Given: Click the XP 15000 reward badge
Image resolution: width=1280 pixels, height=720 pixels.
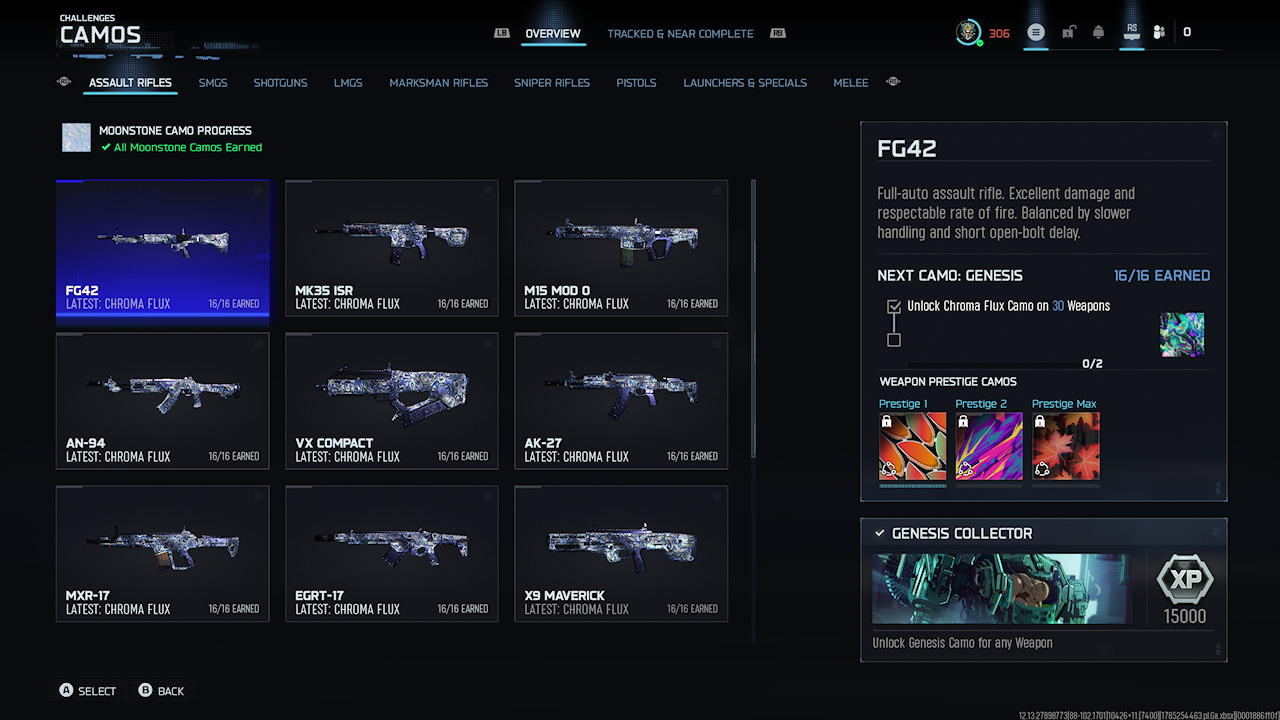Looking at the screenshot, I should [1185, 591].
